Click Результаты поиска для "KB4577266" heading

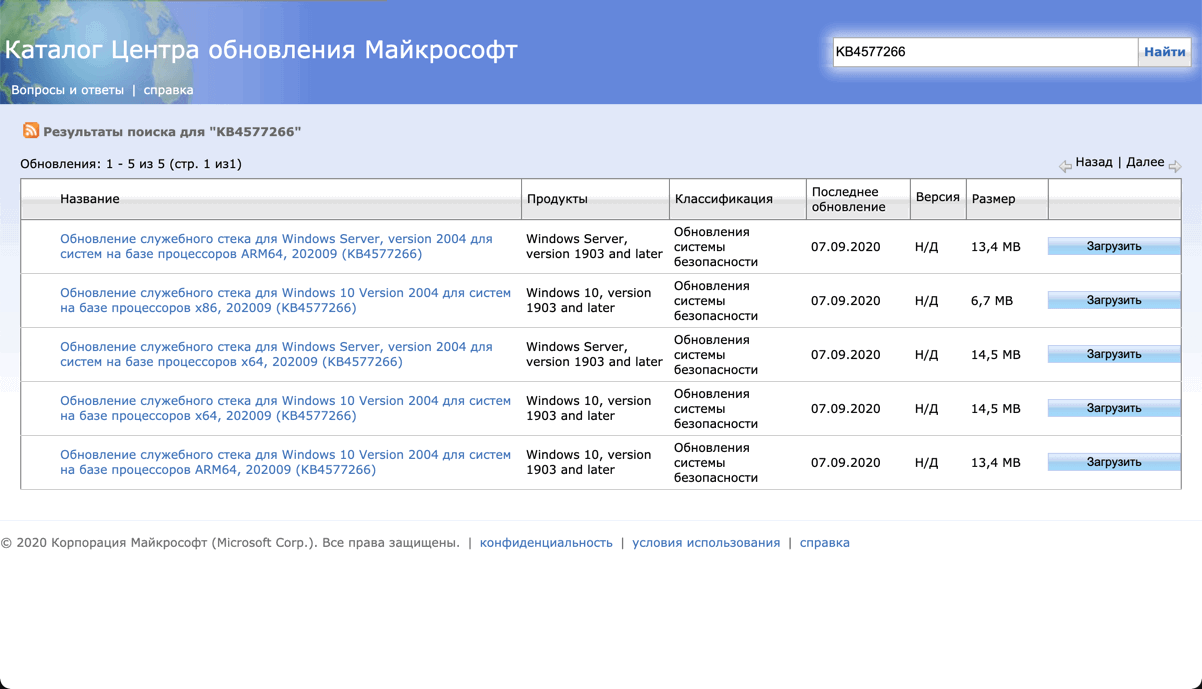point(172,131)
